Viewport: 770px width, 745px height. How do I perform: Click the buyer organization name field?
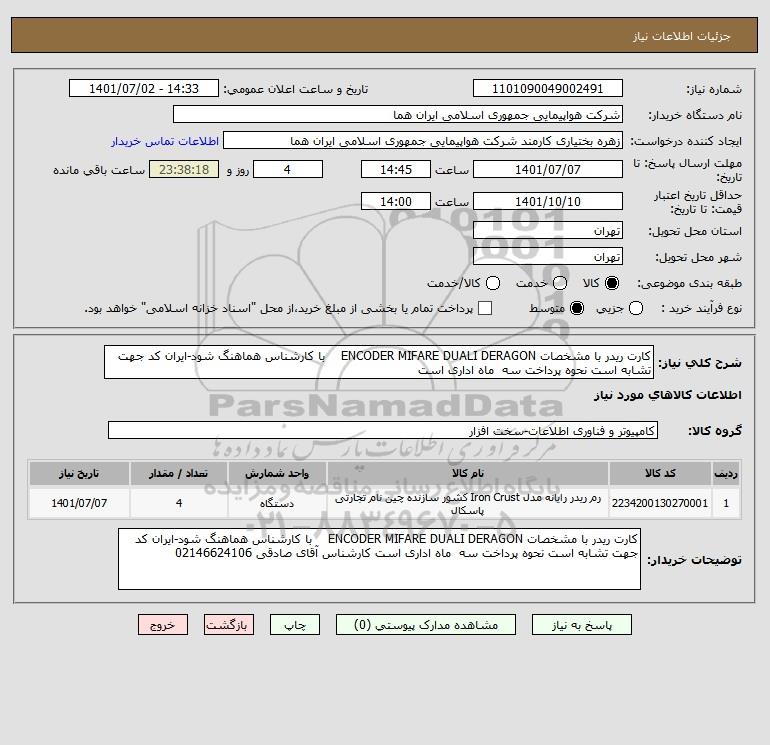398,114
